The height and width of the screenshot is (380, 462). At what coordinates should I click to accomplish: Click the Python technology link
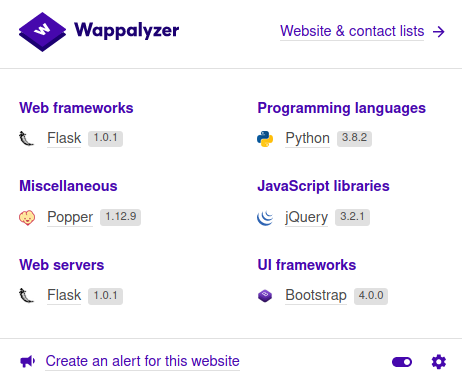pos(307,138)
